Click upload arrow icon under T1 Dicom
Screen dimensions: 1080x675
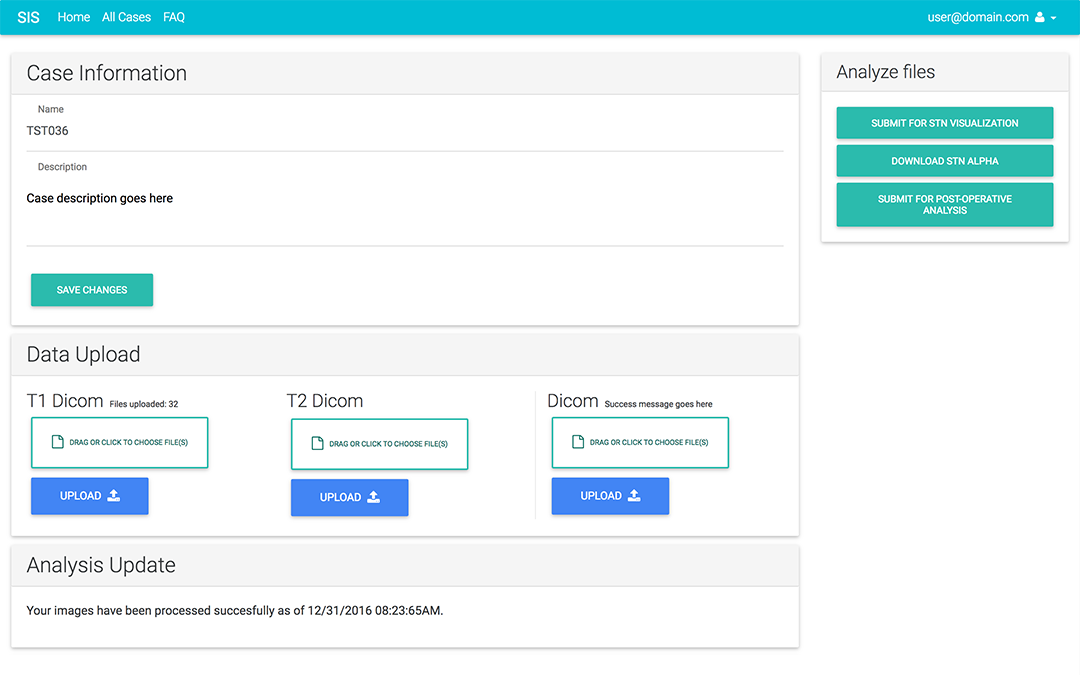(113, 496)
